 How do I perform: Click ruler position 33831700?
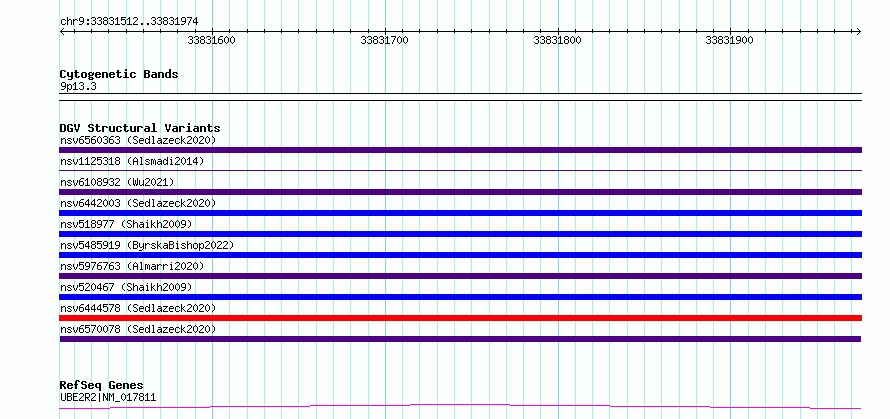pyautogui.click(x=384, y=40)
